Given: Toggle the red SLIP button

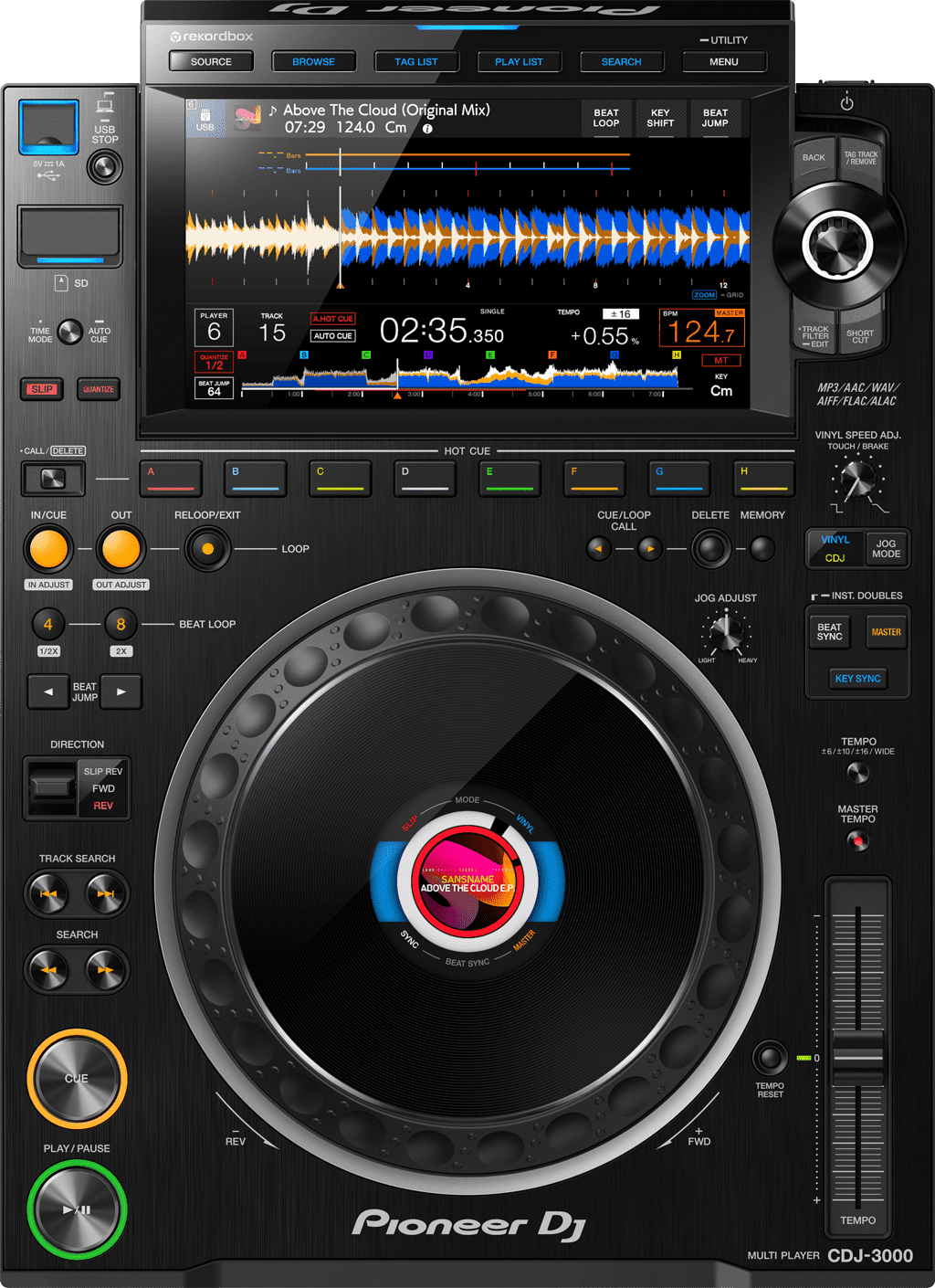Looking at the screenshot, I should 42,389.
